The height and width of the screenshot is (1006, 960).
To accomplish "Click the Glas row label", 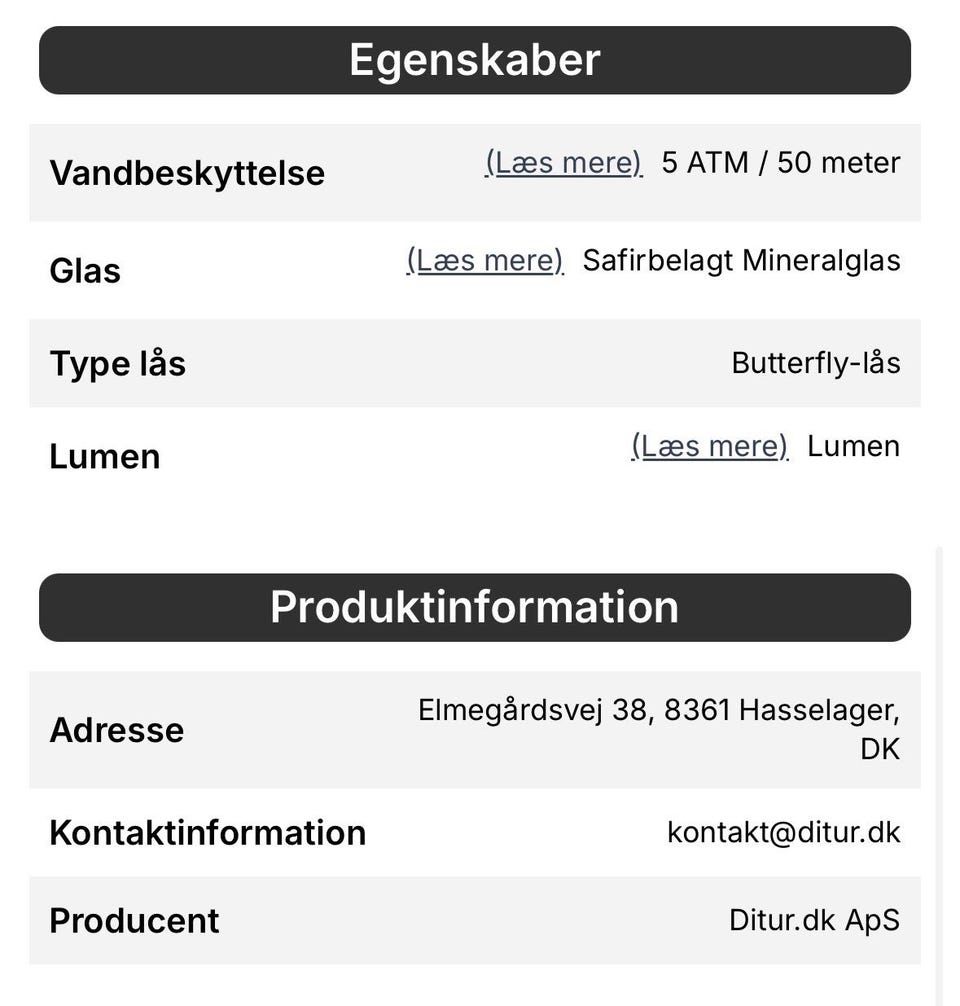I will click(x=85, y=271).
